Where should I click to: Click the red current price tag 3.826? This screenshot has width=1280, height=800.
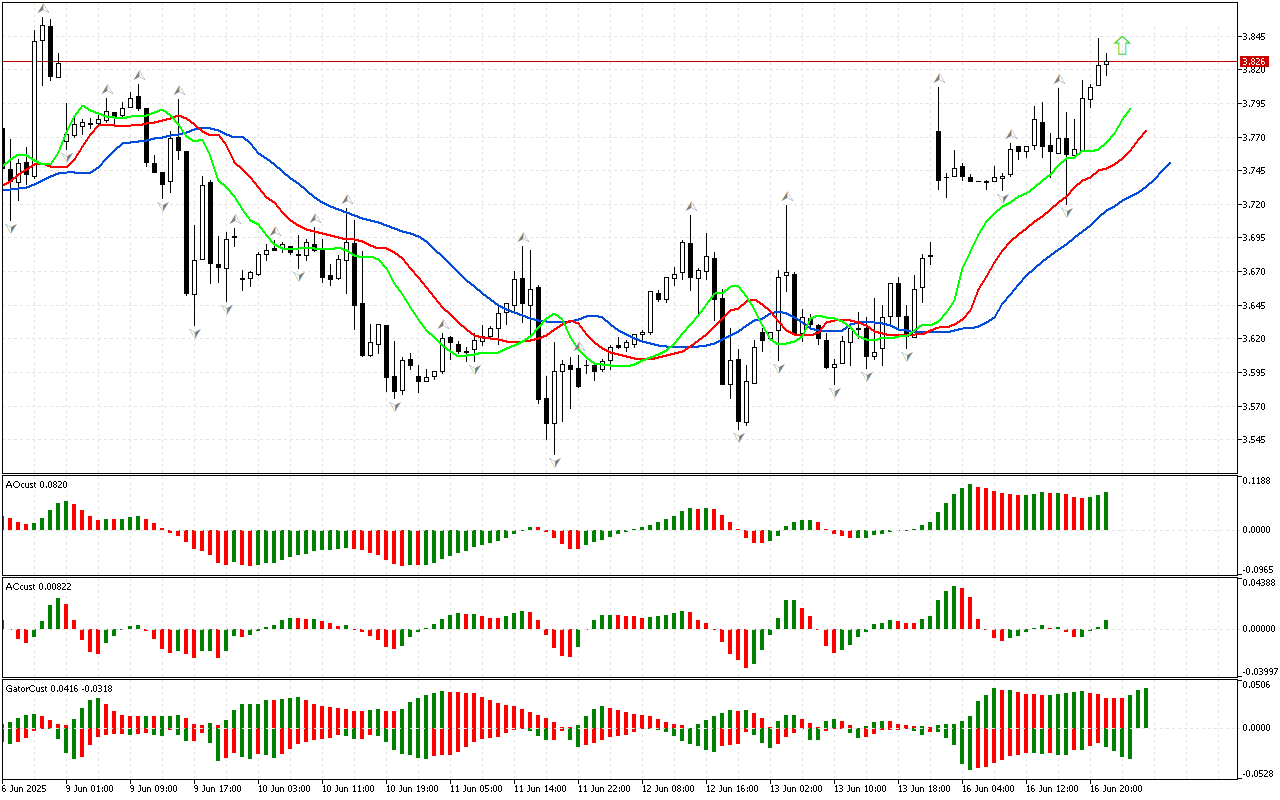click(1254, 61)
